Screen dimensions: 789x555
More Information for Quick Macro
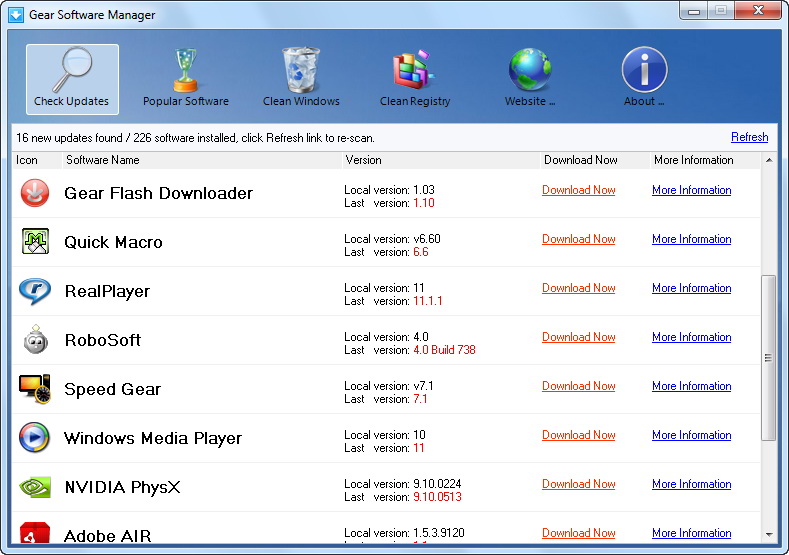(691, 239)
